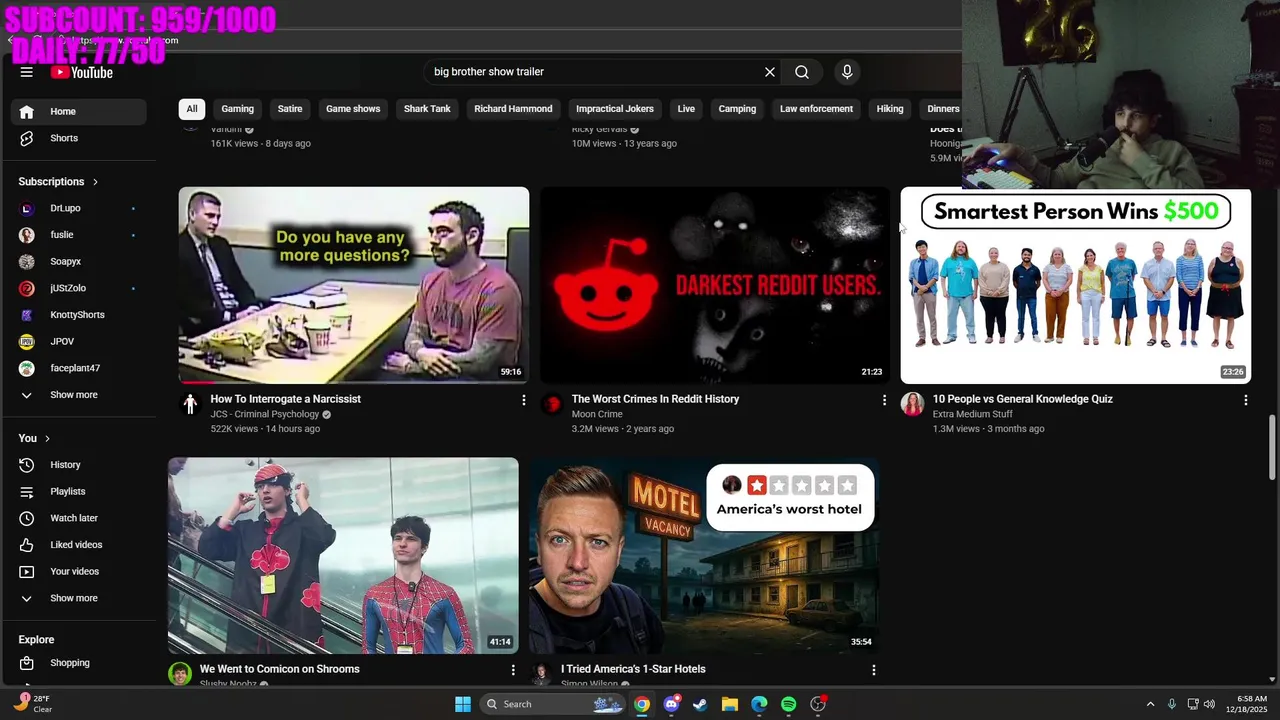The width and height of the screenshot is (1280, 720).
Task: Click the YouTube logo
Action: point(82,72)
